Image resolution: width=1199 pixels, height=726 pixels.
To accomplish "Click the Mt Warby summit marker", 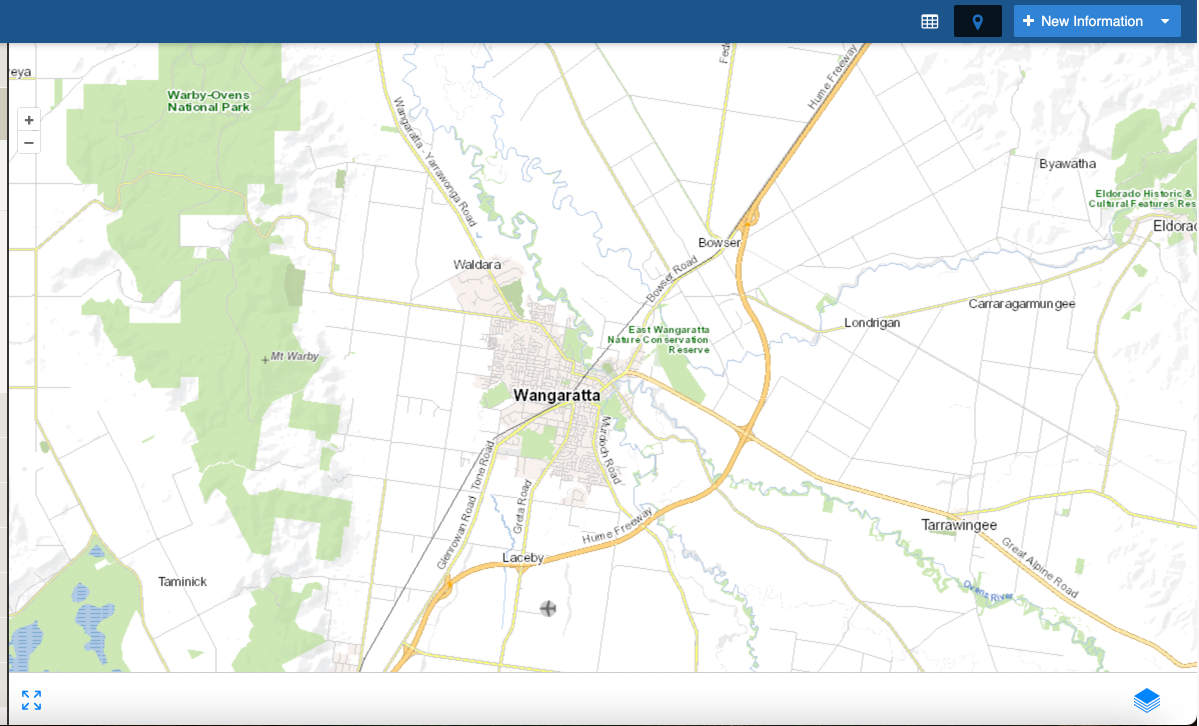I will (265, 358).
